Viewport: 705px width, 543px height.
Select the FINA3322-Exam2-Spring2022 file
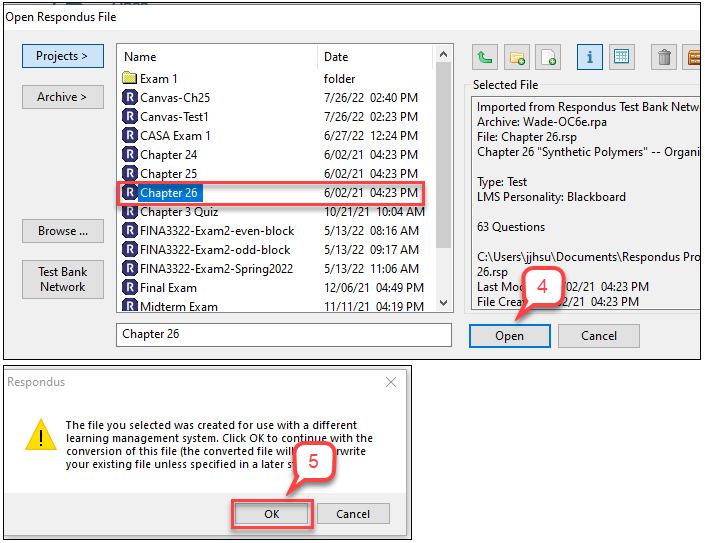[x=274, y=268]
